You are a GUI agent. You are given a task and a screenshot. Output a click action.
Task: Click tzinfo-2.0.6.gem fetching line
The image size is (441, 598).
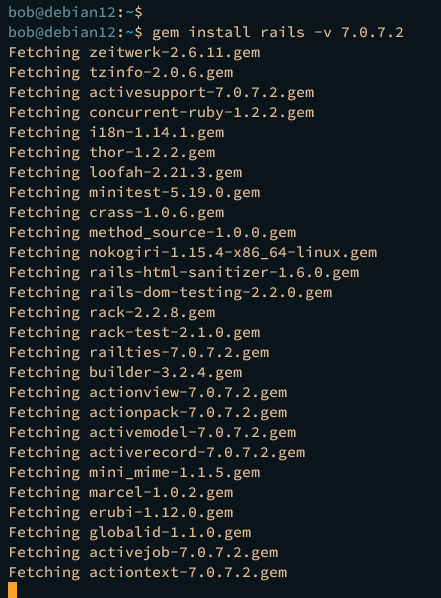121,72
